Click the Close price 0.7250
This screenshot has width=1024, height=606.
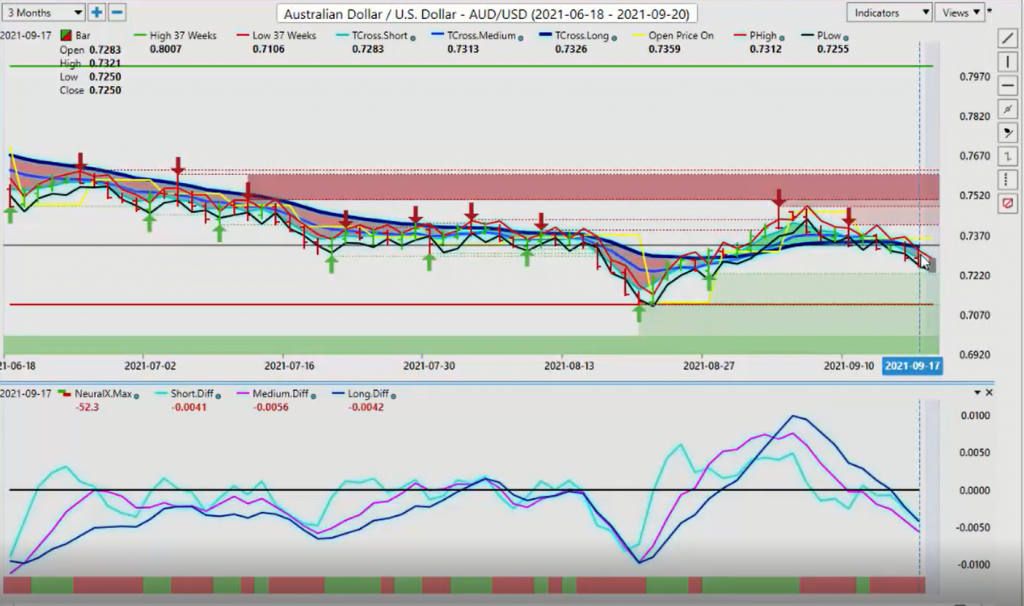click(x=105, y=90)
